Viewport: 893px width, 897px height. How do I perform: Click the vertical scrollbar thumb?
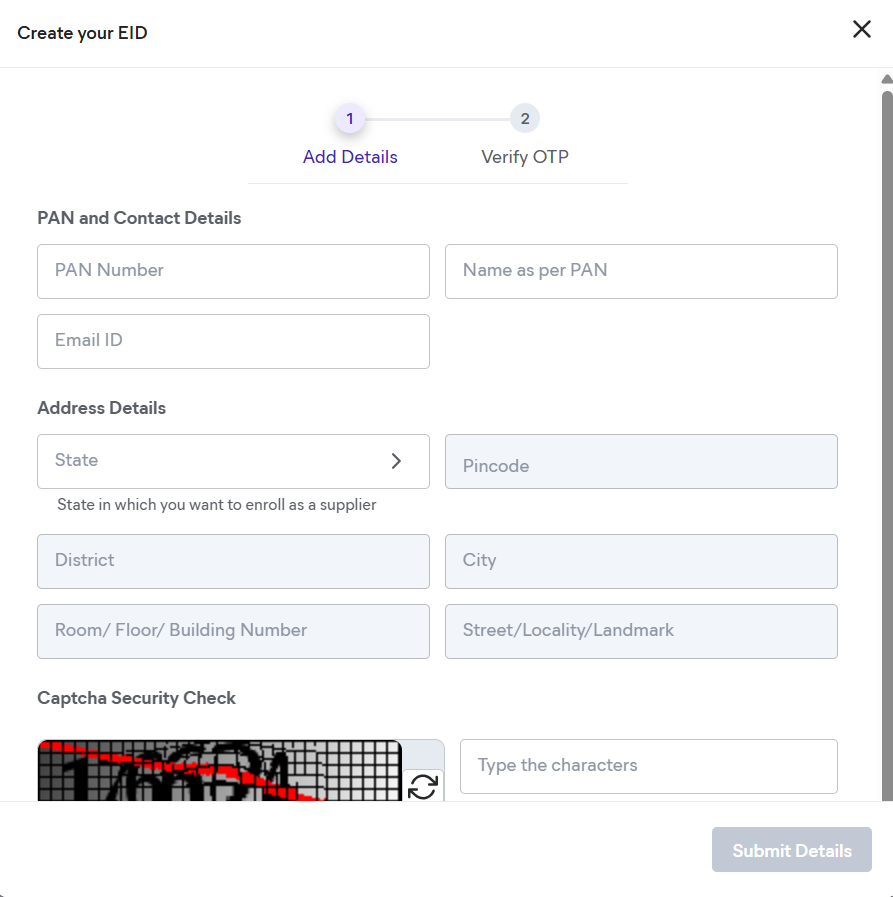click(x=887, y=400)
